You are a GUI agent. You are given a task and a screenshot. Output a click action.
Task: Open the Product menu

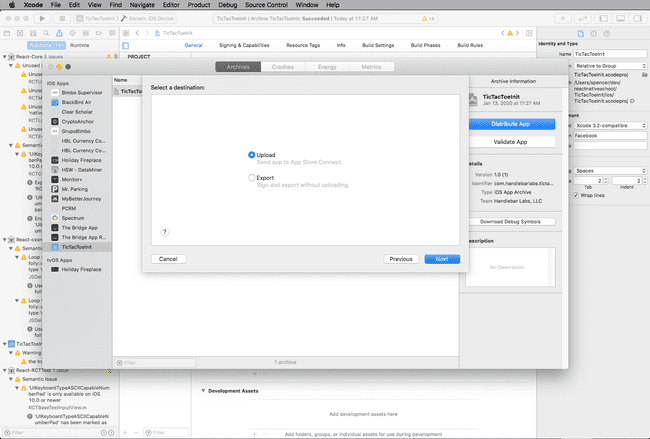pyautogui.click(x=199, y=5)
